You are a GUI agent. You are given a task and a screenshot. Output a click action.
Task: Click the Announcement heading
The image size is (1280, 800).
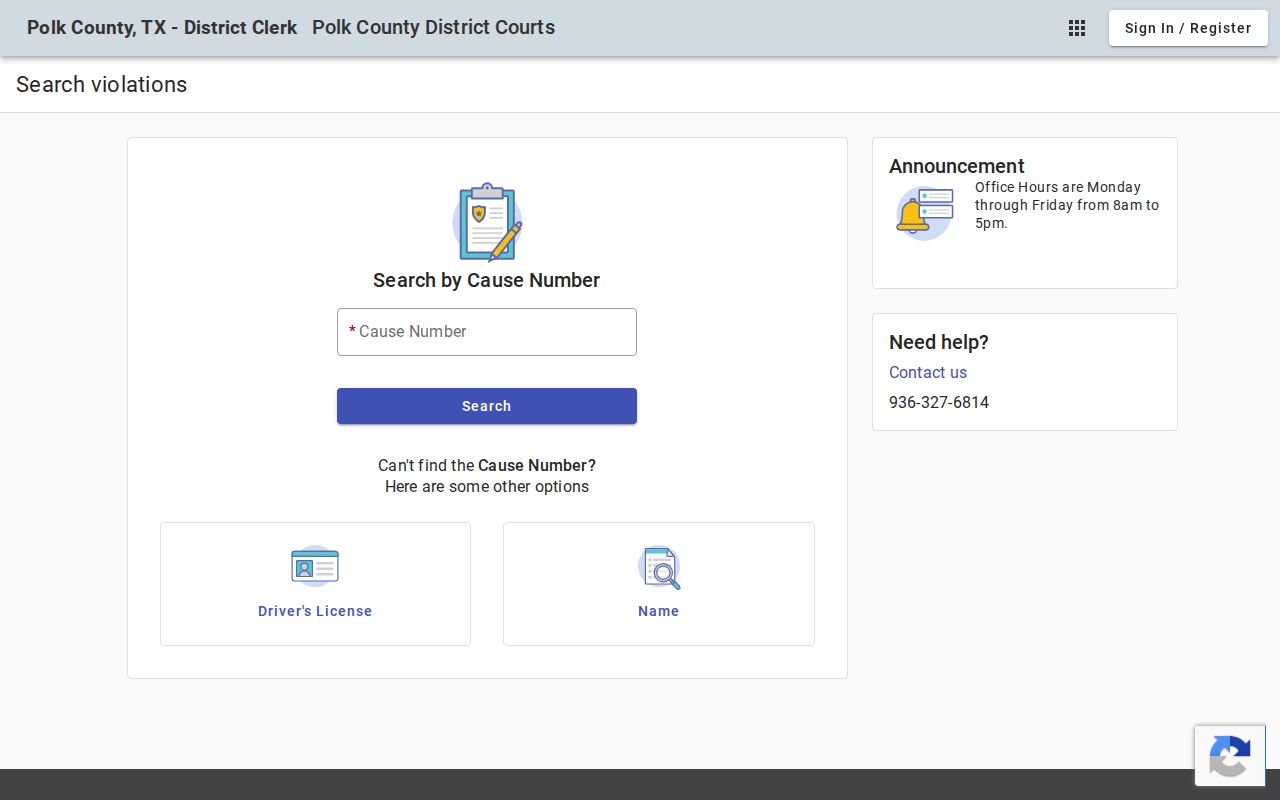[957, 166]
